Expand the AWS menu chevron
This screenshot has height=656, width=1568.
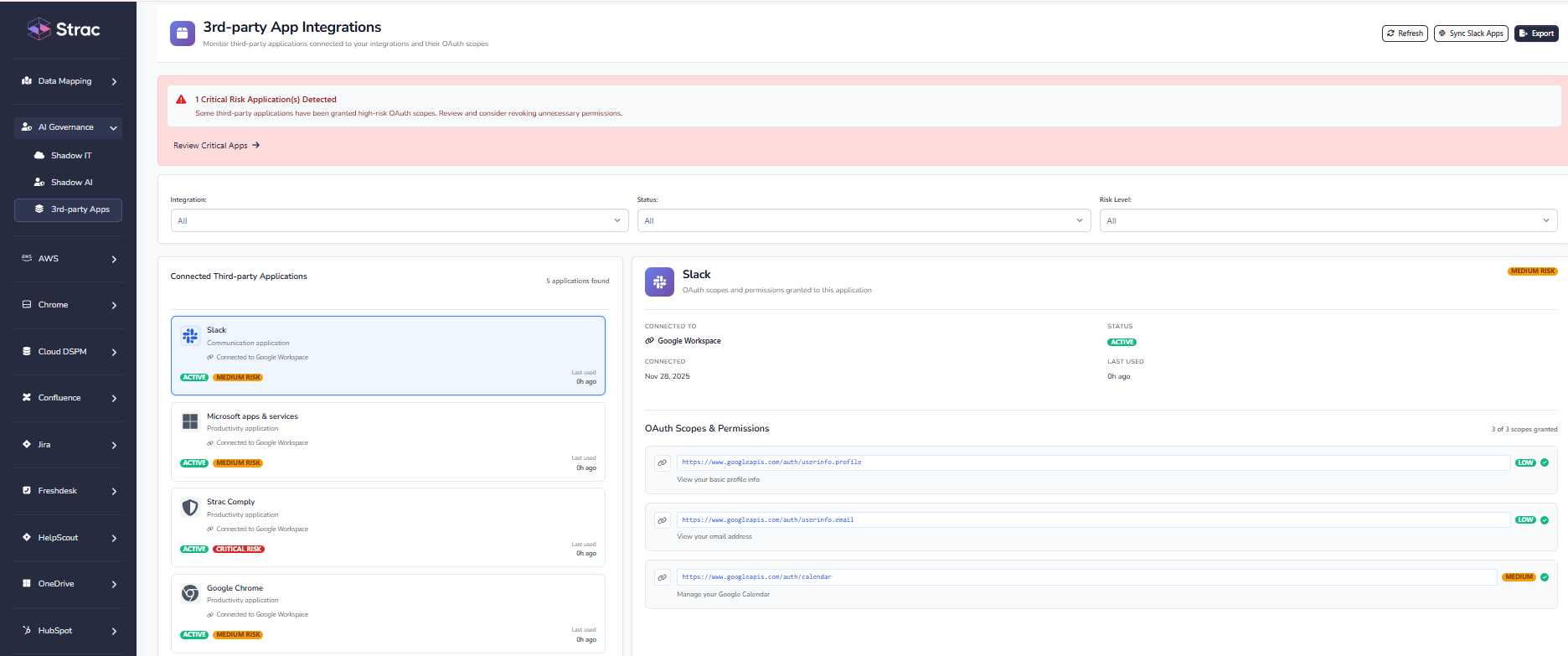pos(114,260)
